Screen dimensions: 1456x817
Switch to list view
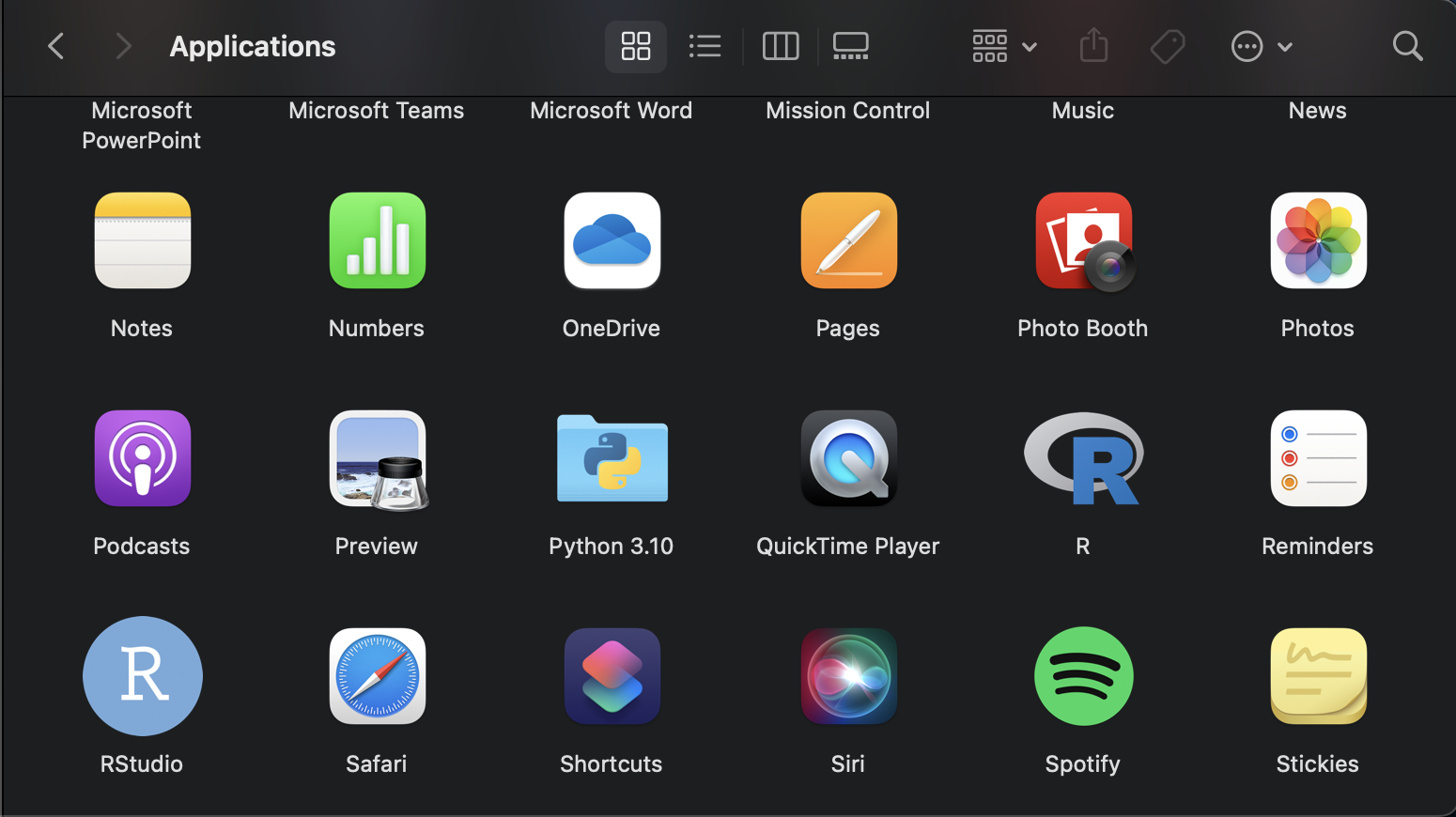click(705, 46)
